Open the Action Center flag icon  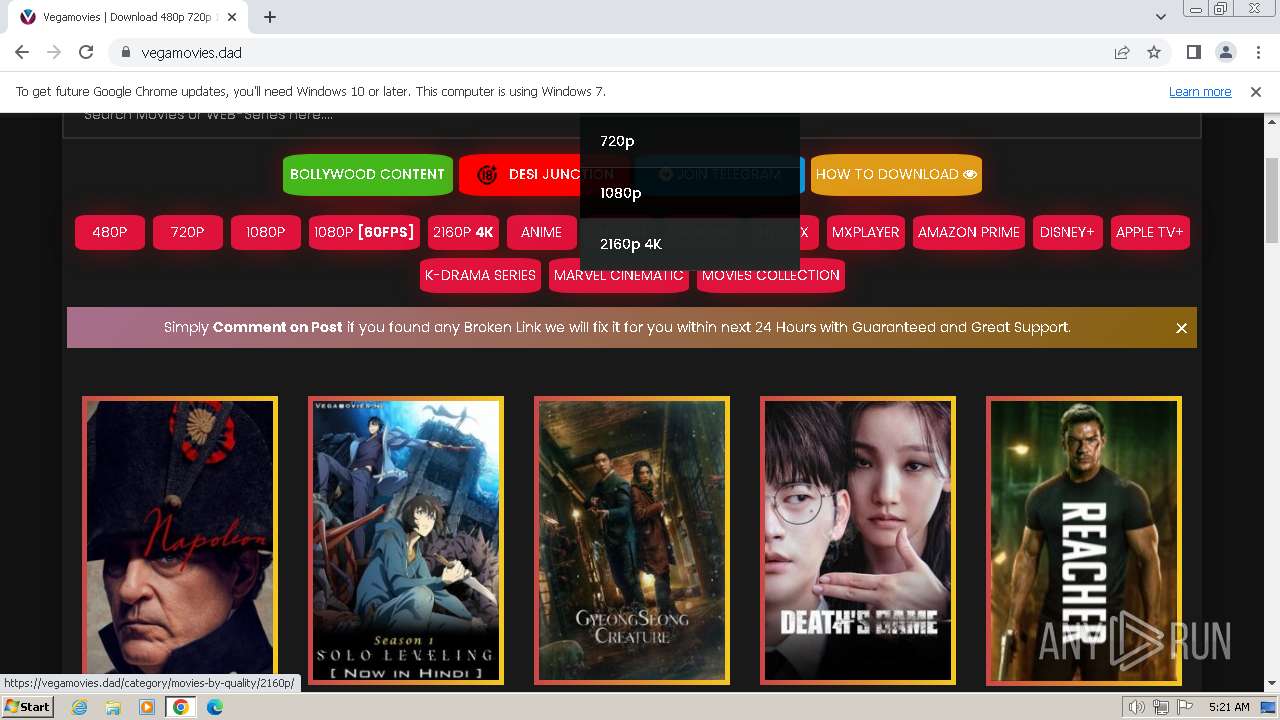1185,707
